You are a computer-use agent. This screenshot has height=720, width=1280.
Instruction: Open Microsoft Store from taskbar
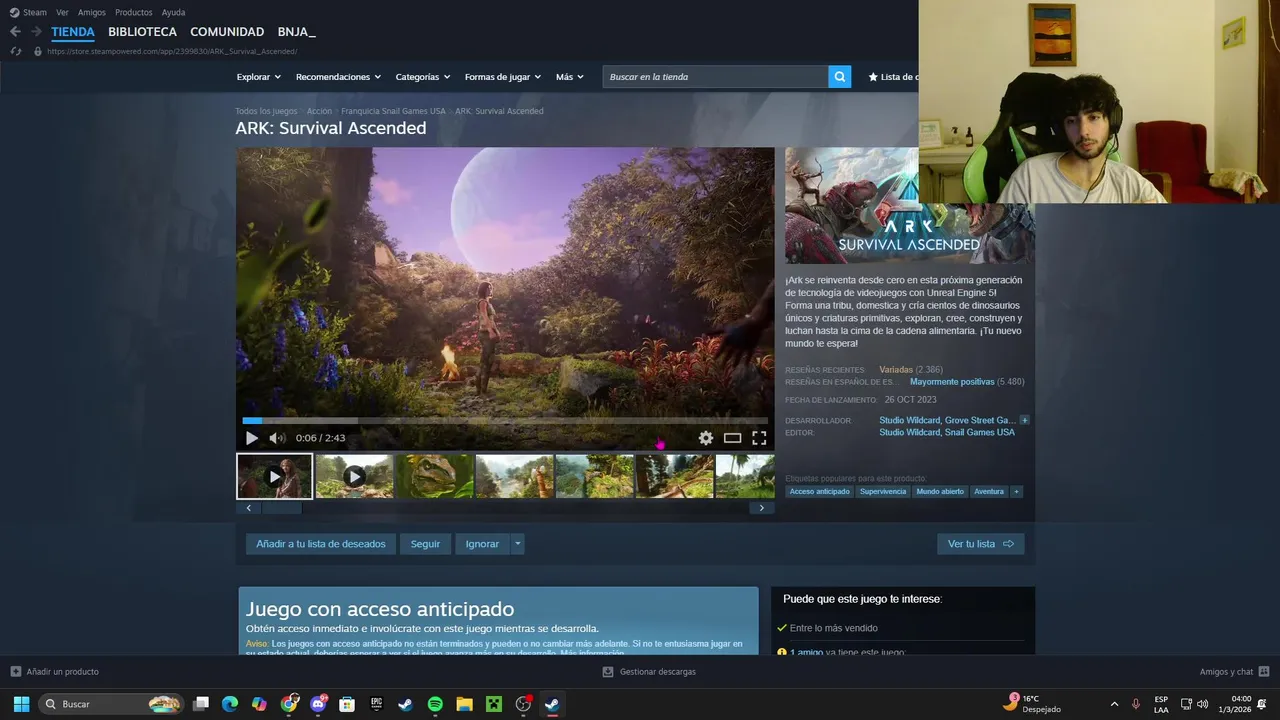click(x=347, y=704)
